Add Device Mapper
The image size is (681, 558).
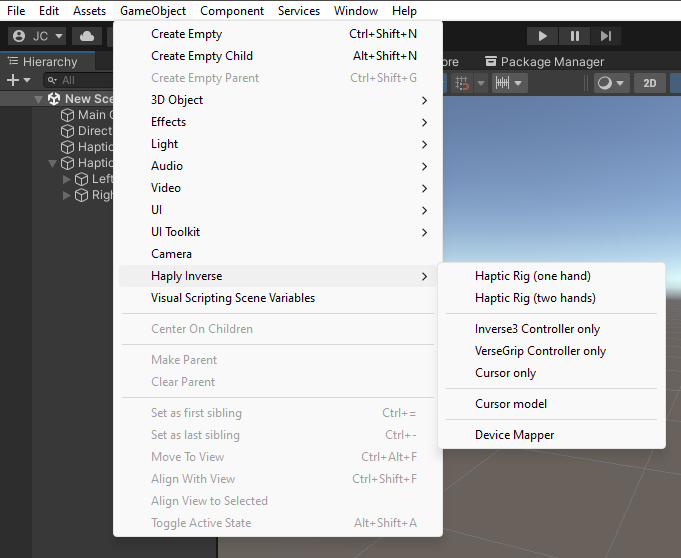(x=552, y=435)
